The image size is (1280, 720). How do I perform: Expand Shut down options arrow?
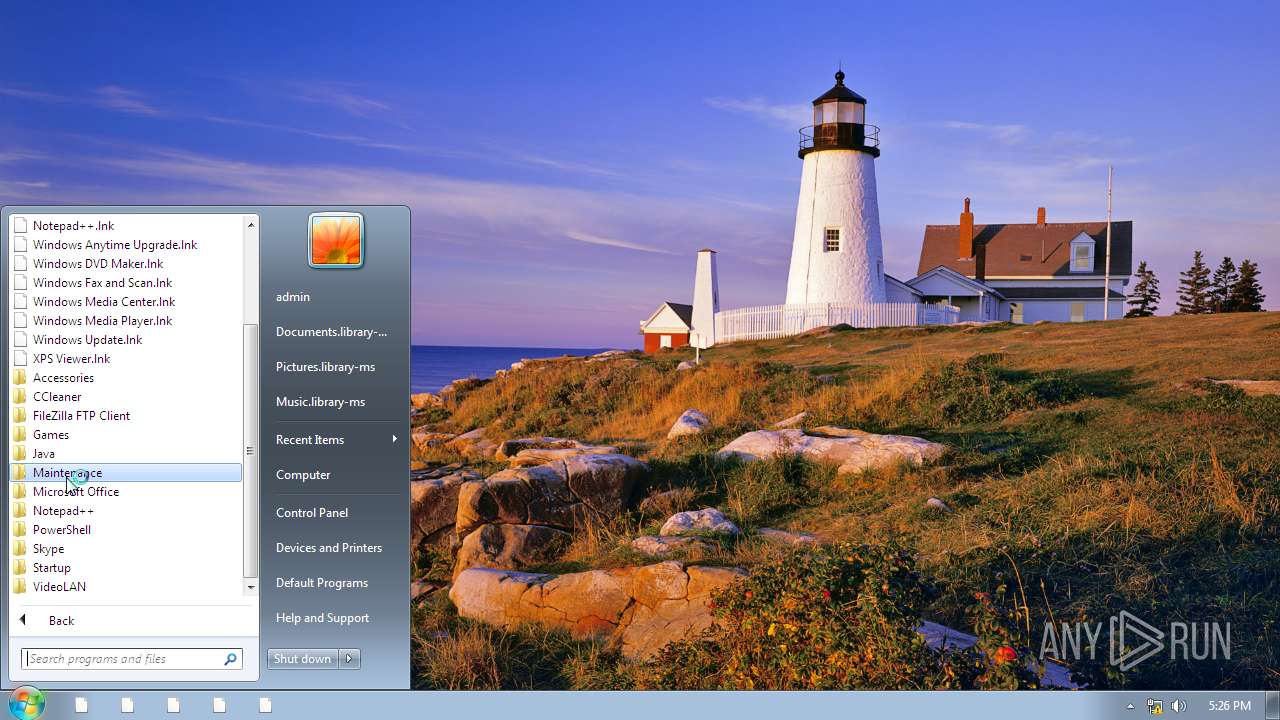coord(349,659)
